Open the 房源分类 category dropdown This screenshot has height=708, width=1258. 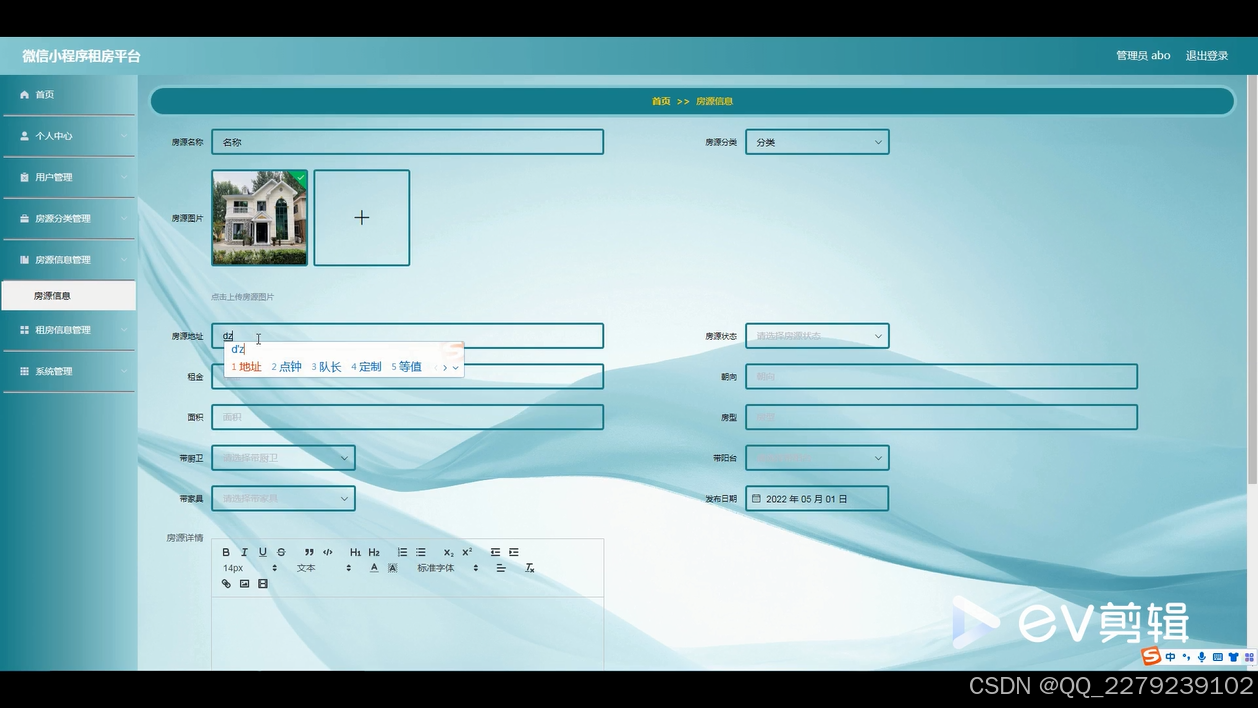(x=817, y=142)
